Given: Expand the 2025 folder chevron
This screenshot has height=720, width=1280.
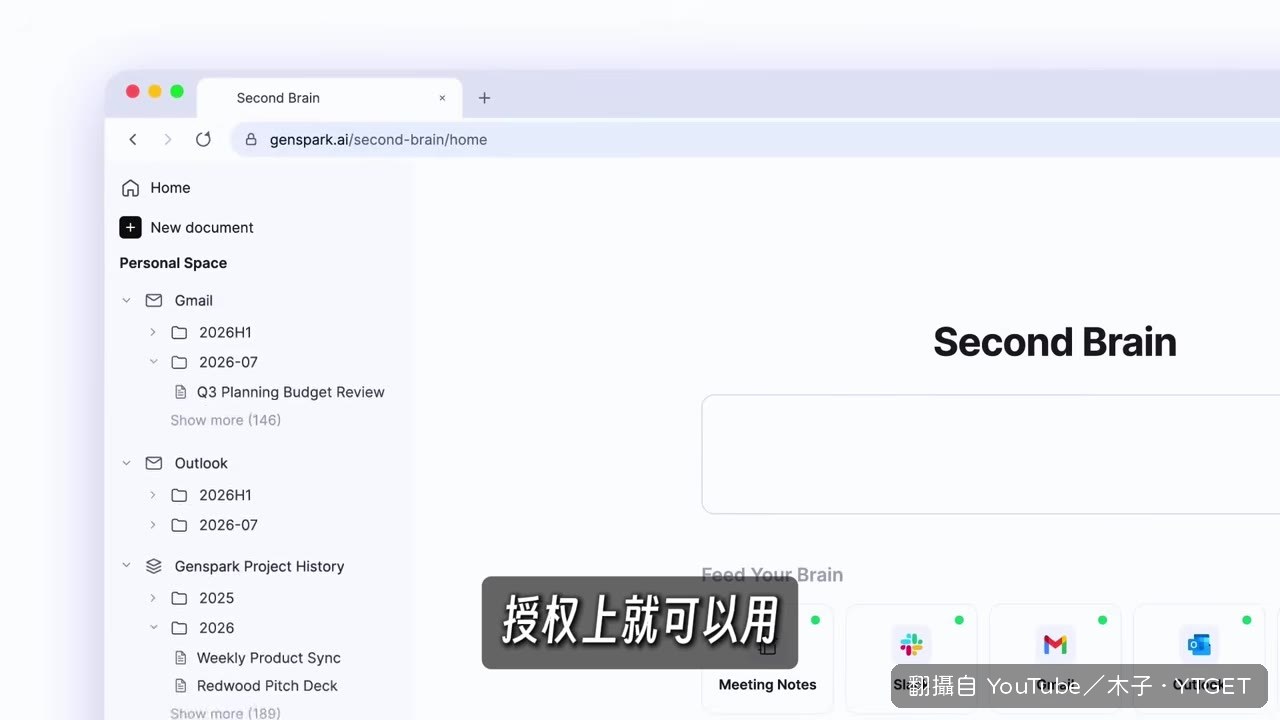Looking at the screenshot, I should (152, 598).
